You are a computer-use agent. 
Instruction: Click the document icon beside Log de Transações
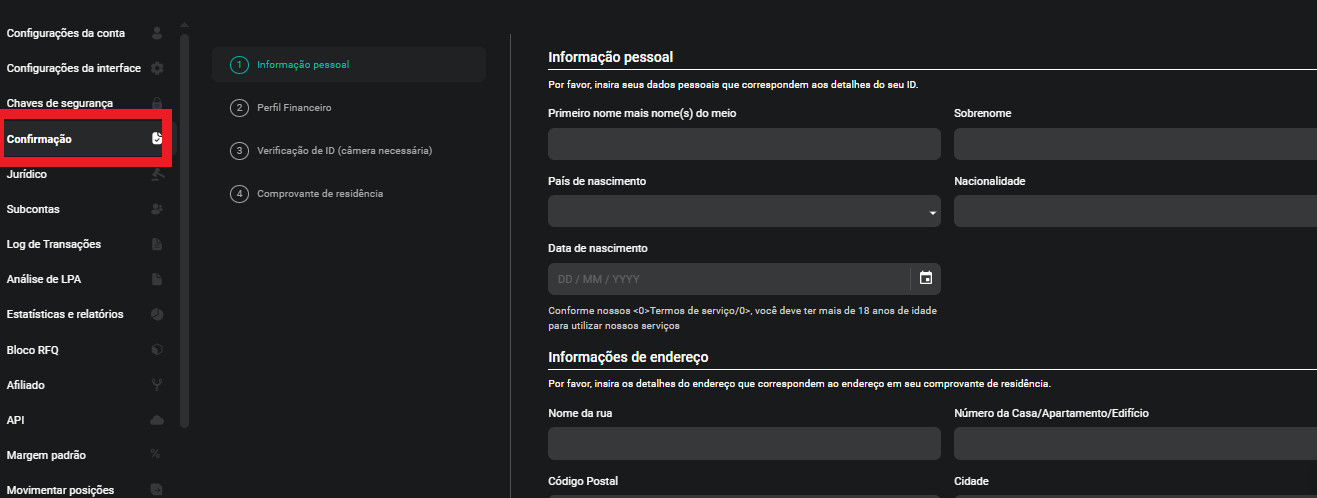click(157, 244)
